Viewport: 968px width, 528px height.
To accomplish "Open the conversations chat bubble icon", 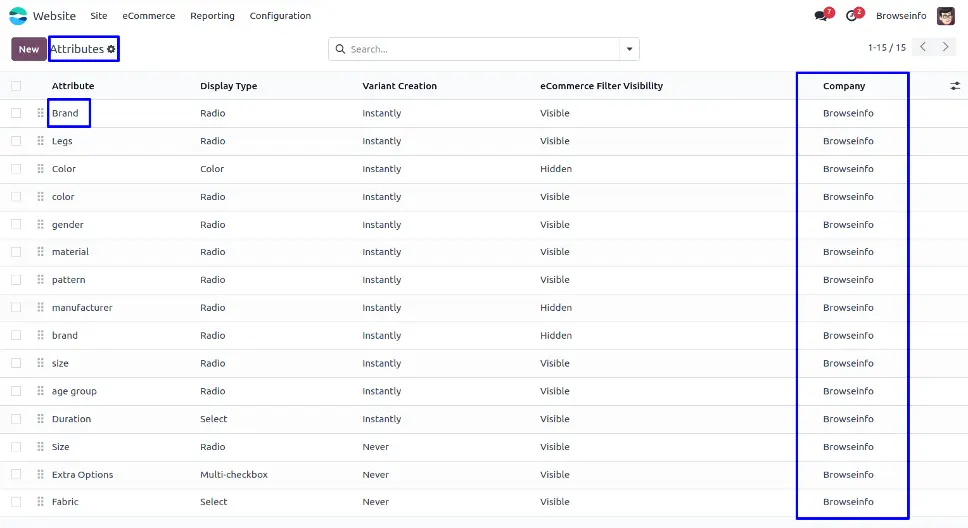I will tap(822, 16).
